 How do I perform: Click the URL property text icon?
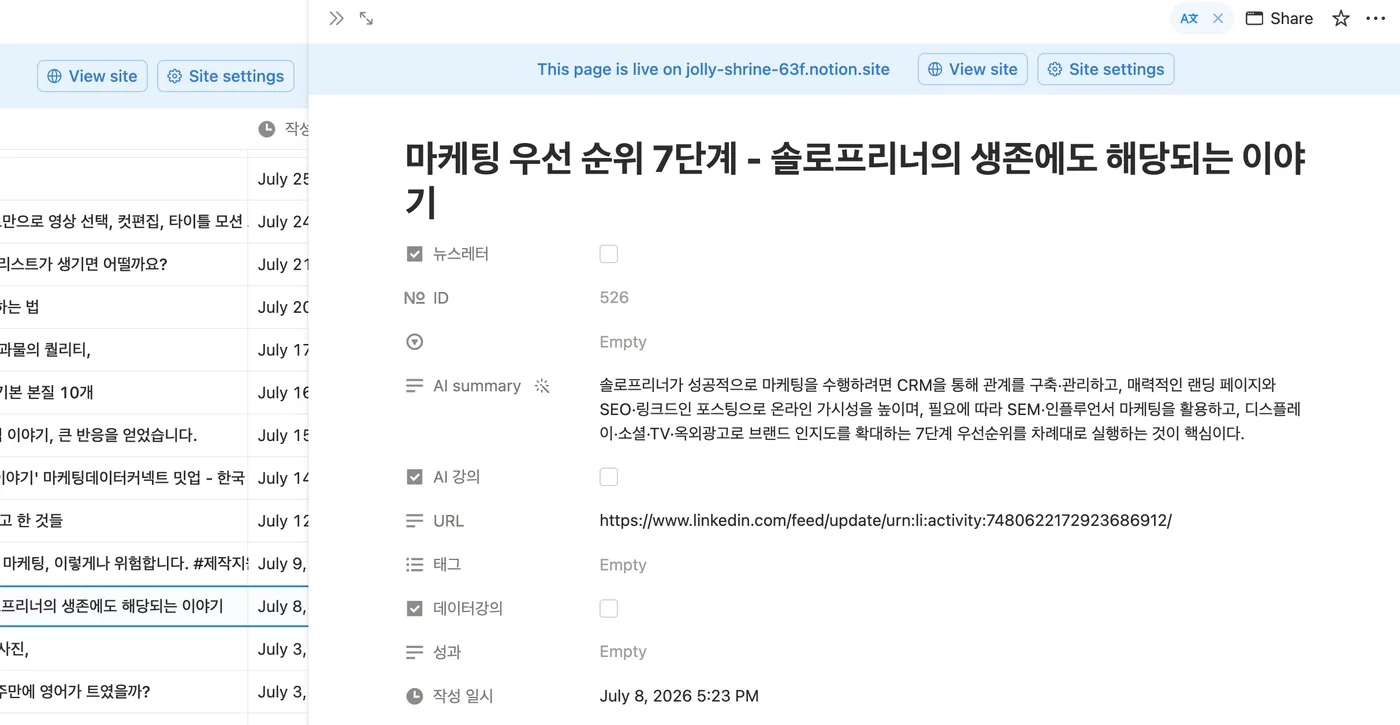coord(415,521)
